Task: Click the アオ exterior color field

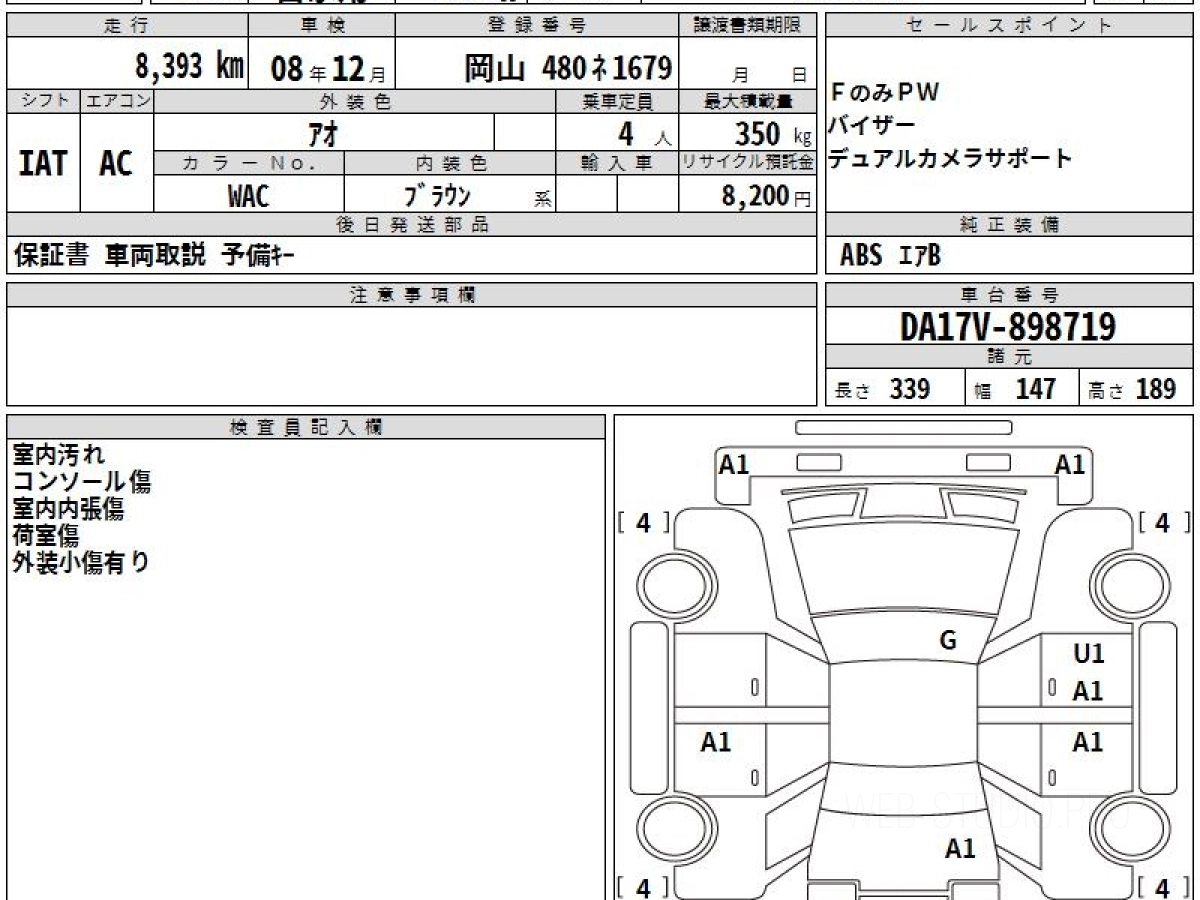Action: click(x=325, y=132)
